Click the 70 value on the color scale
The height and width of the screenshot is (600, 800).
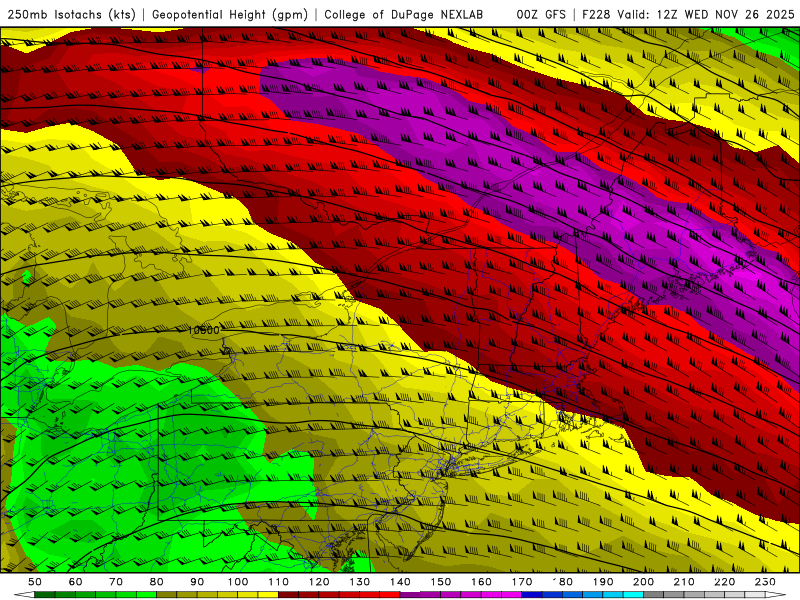tap(116, 582)
